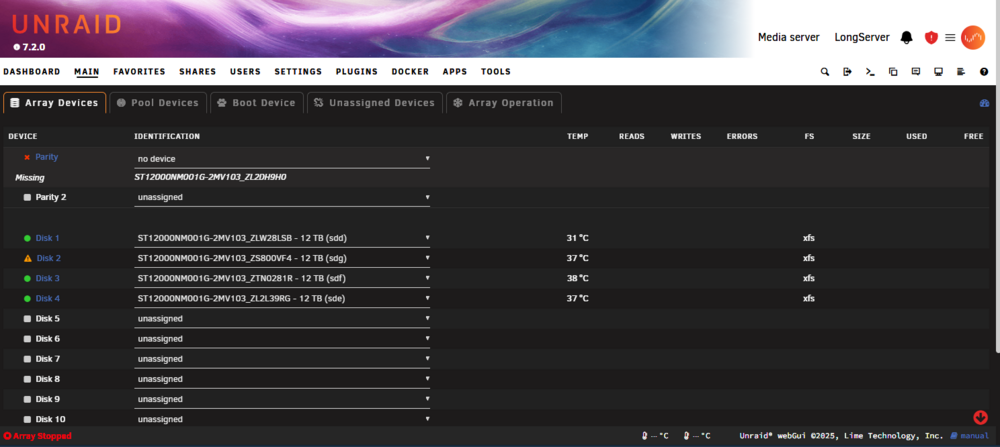Open the notifications bell
Screen dimensions: 1000x447
(x=906, y=38)
